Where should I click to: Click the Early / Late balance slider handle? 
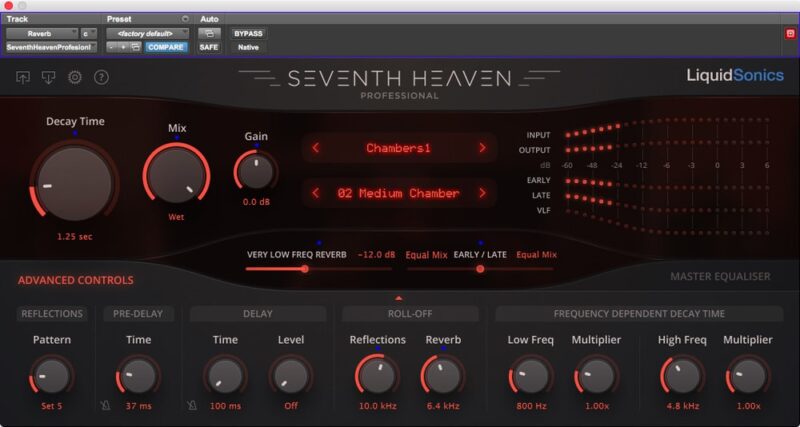(480, 269)
